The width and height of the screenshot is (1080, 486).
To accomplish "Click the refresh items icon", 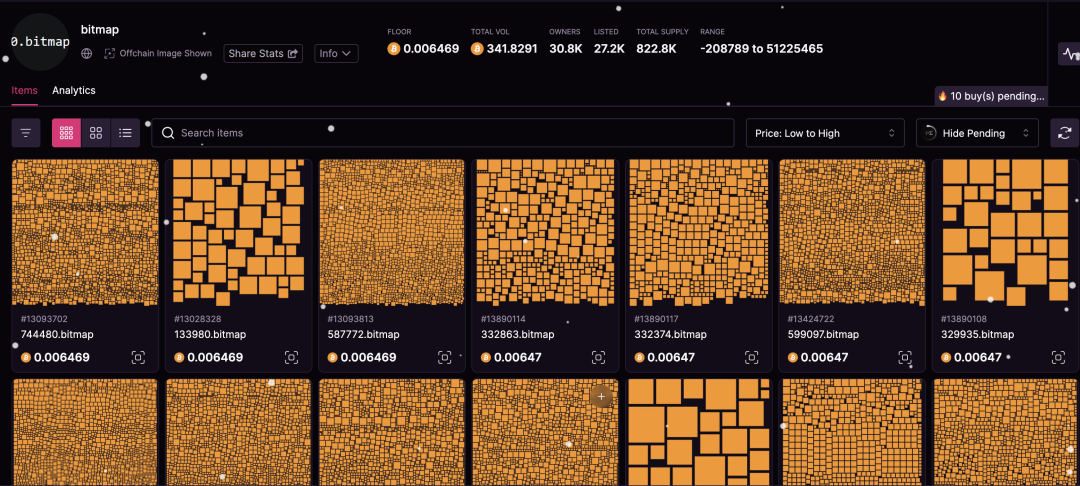I will pyautogui.click(x=1064, y=133).
